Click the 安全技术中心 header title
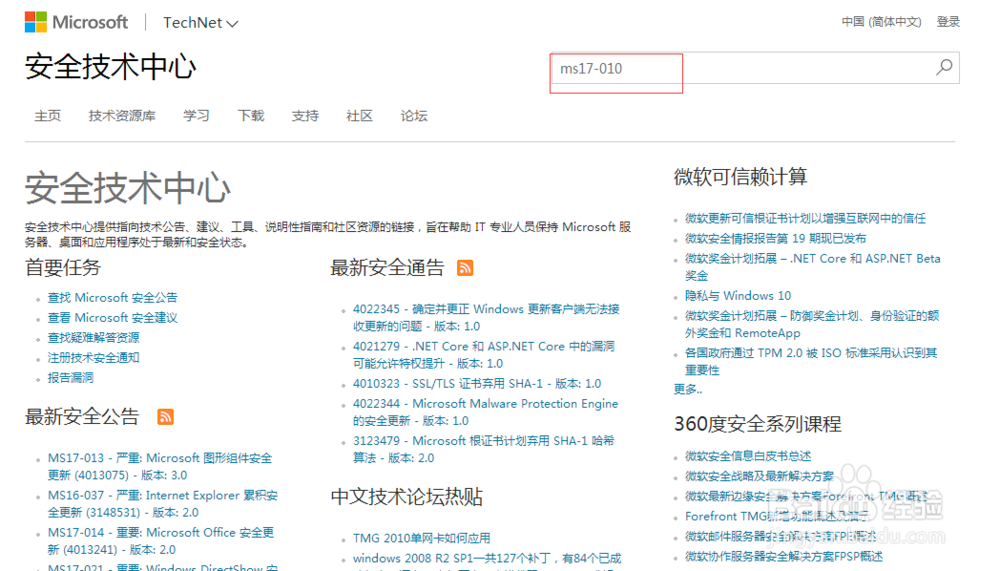 (x=110, y=67)
